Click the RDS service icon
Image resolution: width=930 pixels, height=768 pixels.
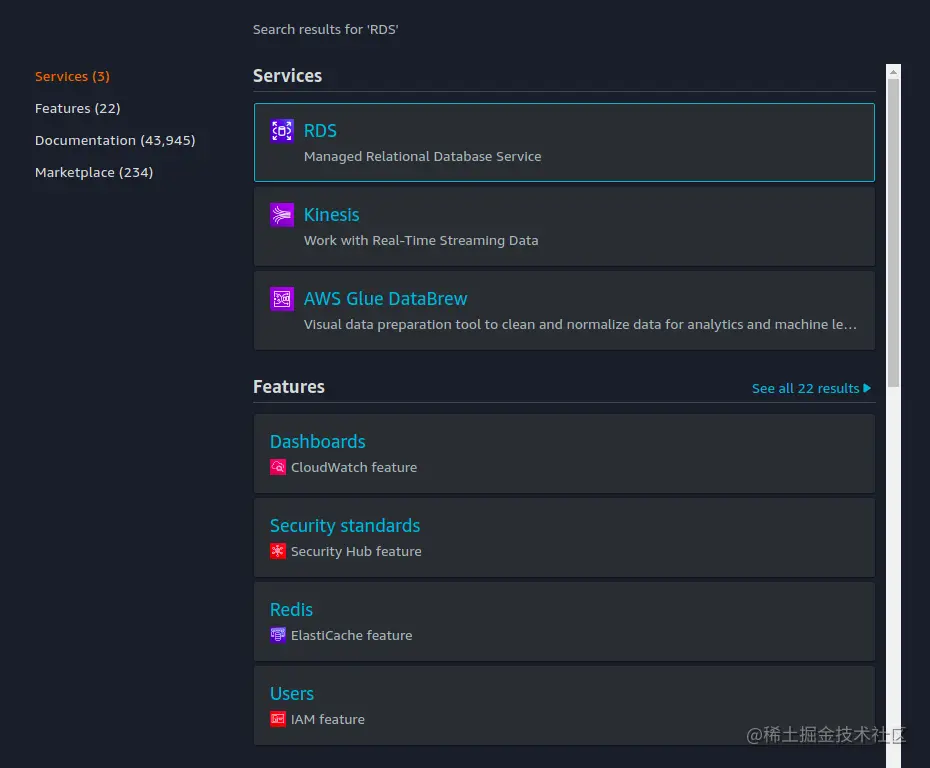pos(282,130)
